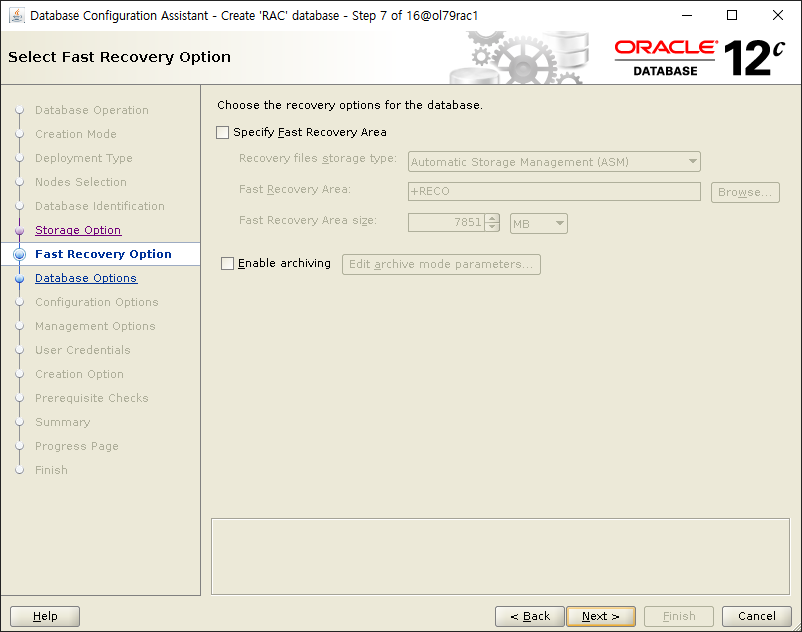Go to the Storage Option step

tap(78, 230)
